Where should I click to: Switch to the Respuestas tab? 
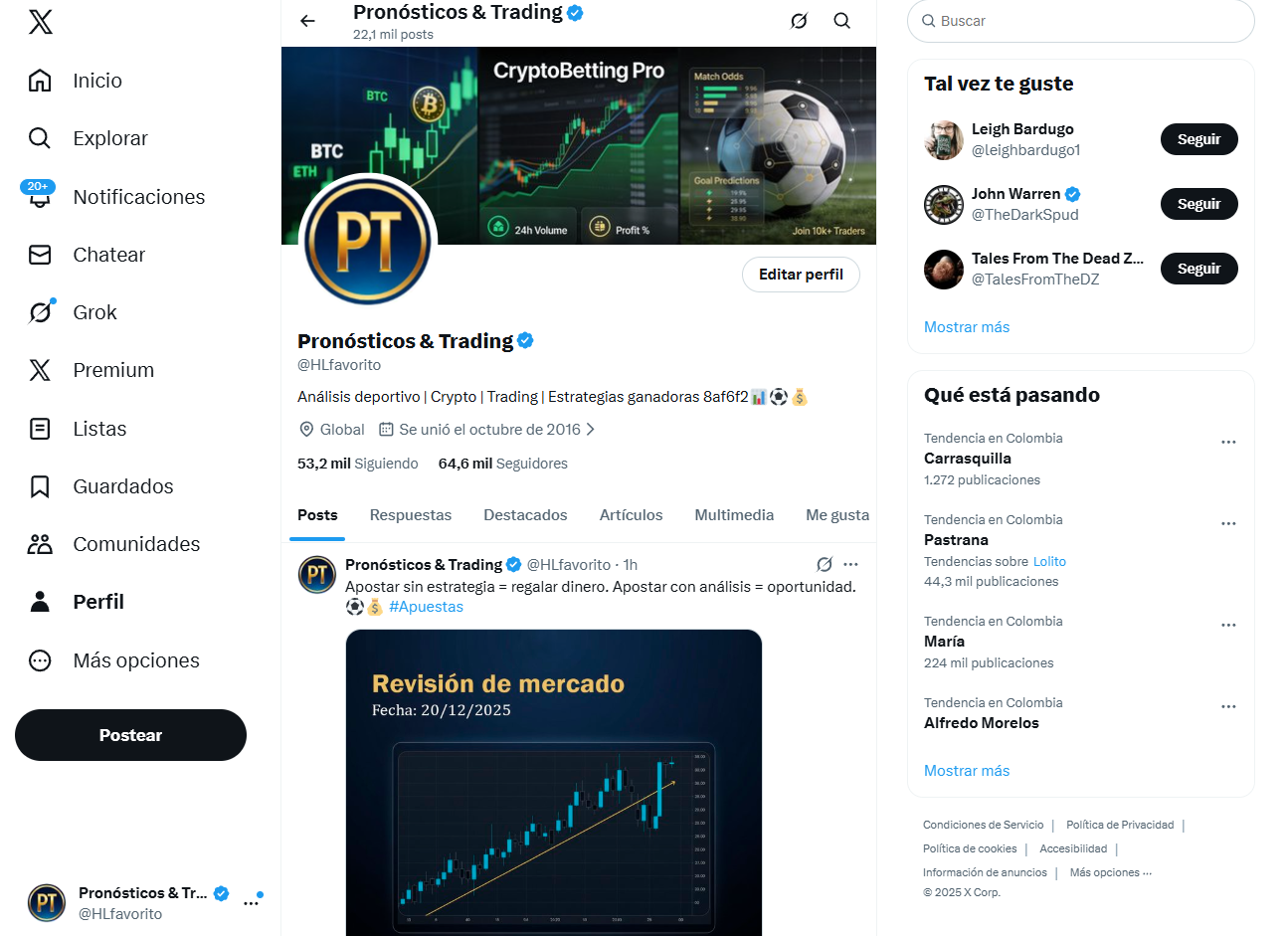click(411, 515)
